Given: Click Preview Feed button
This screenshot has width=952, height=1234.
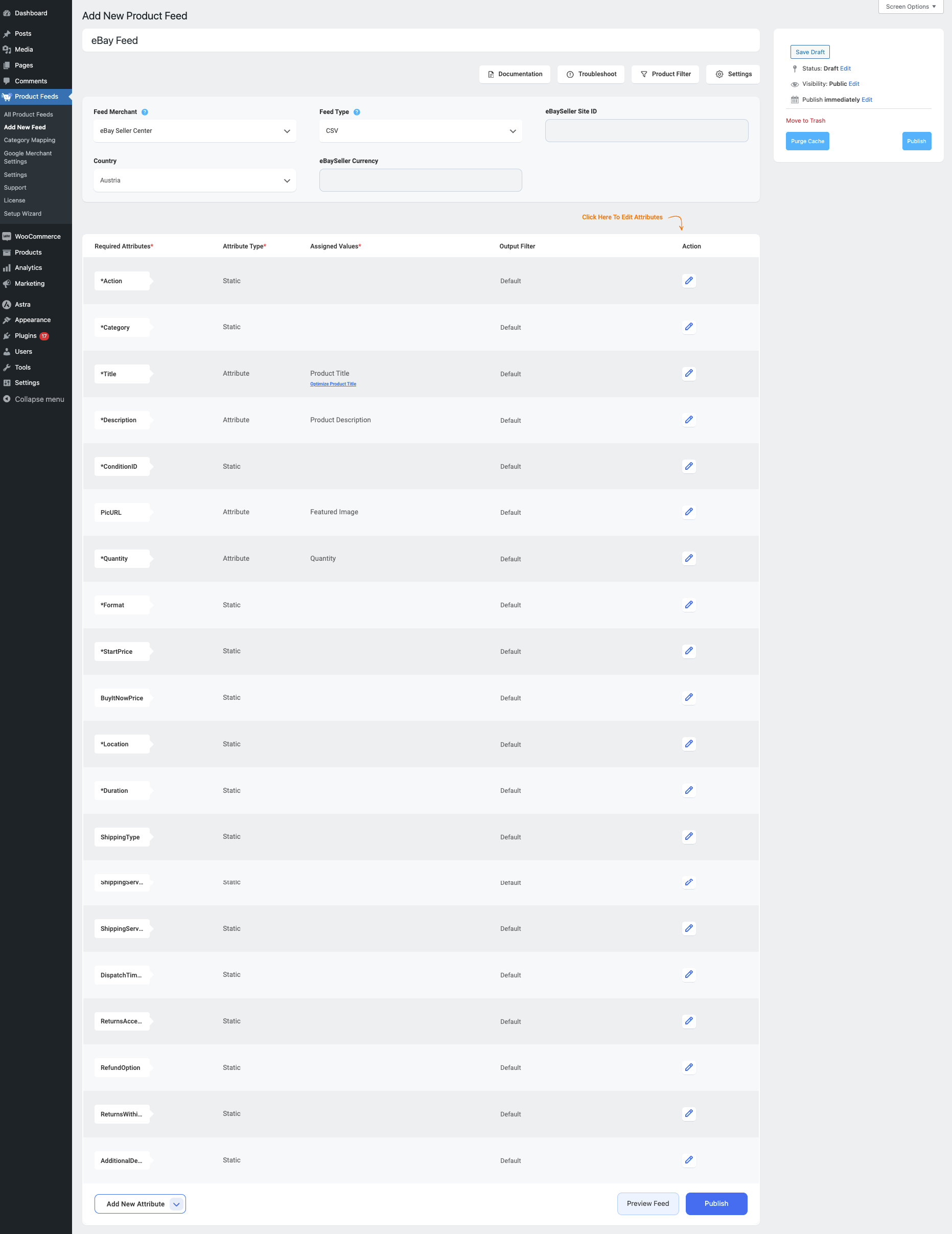Looking at the screenshot, I should [647, 1203].
